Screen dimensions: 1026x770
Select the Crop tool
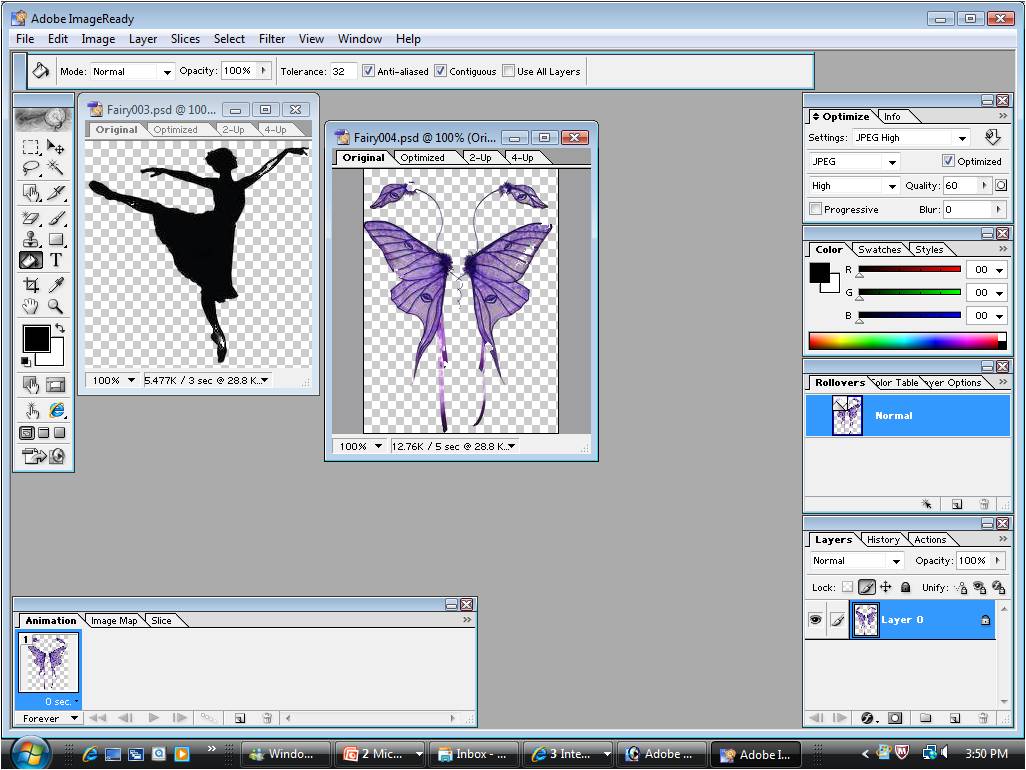30,283
